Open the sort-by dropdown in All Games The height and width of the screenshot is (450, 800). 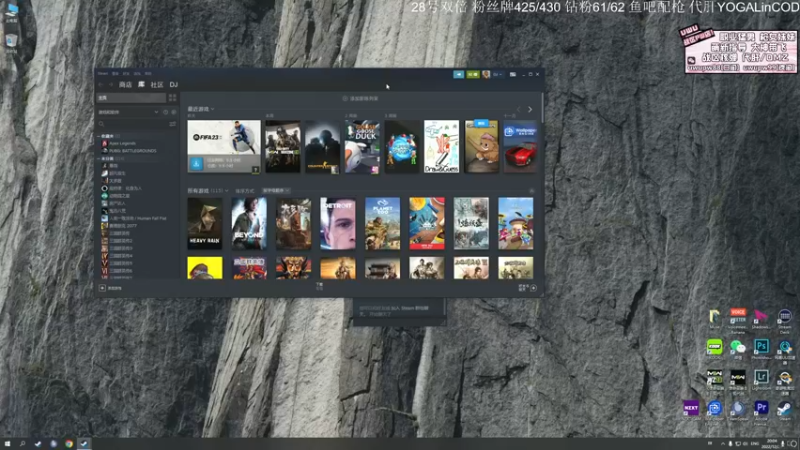click(x=276, y=191)
